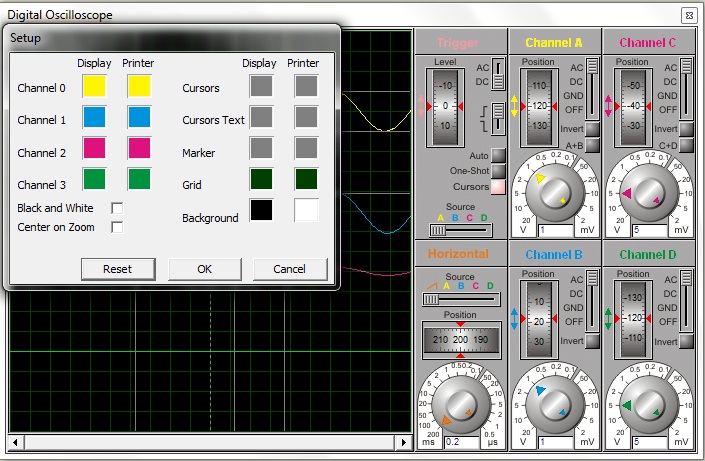The width and height of the screenshot is (705, 461).
Task: Pick Channel 0 display color swatch
Action: click(95, 88)
